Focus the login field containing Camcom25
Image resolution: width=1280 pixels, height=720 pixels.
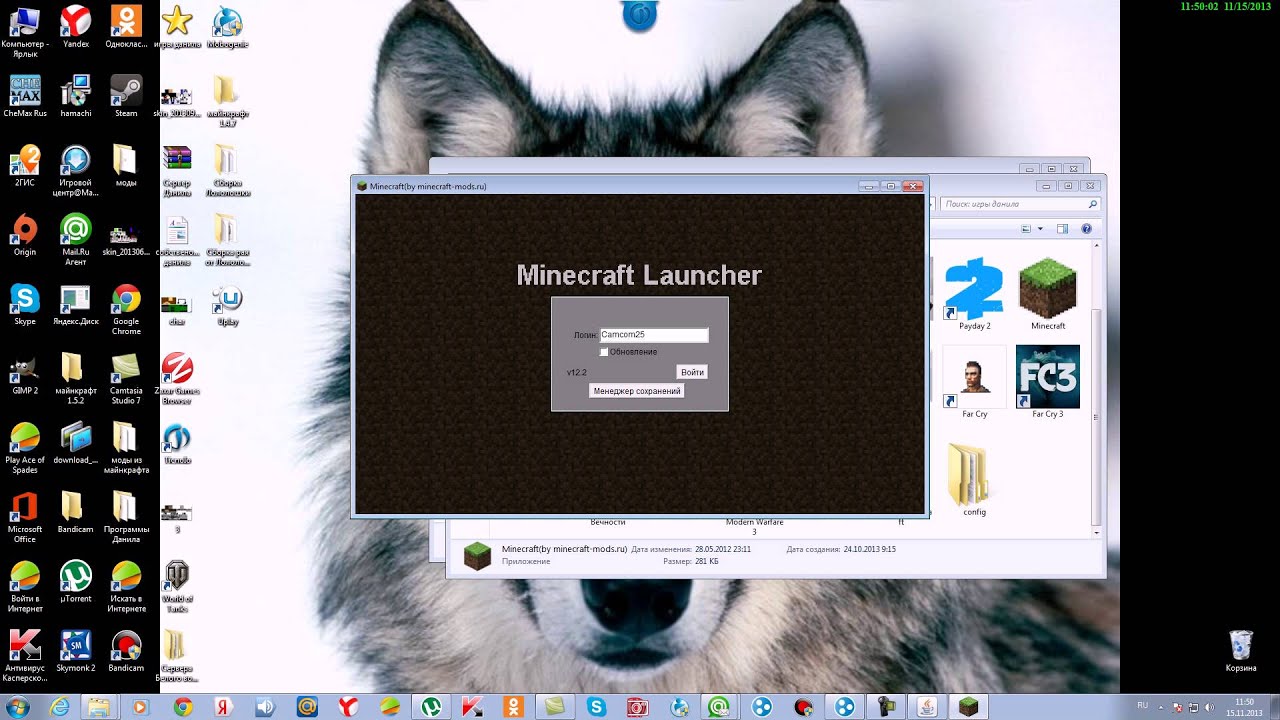653,336
